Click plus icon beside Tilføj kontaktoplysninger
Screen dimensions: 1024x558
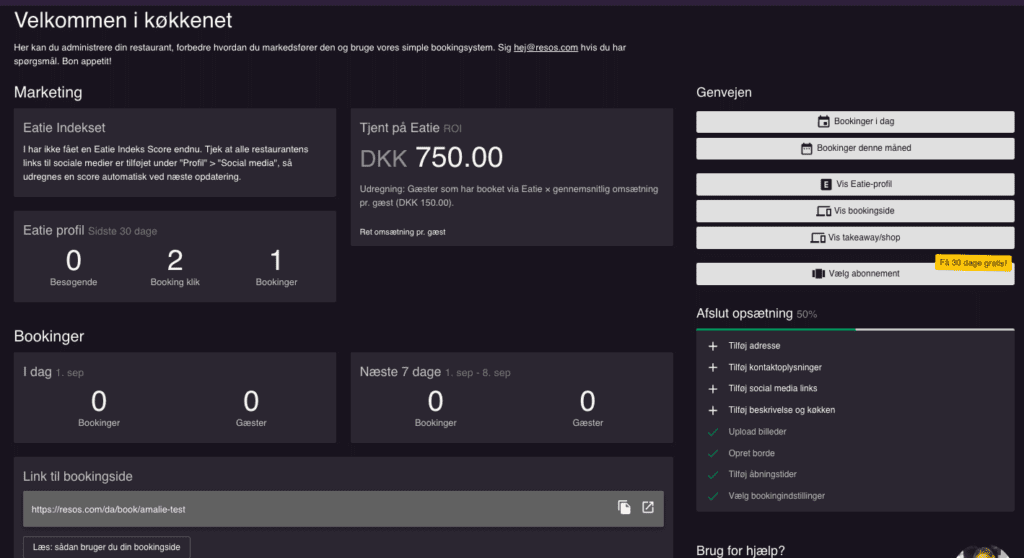pos(712,368)
